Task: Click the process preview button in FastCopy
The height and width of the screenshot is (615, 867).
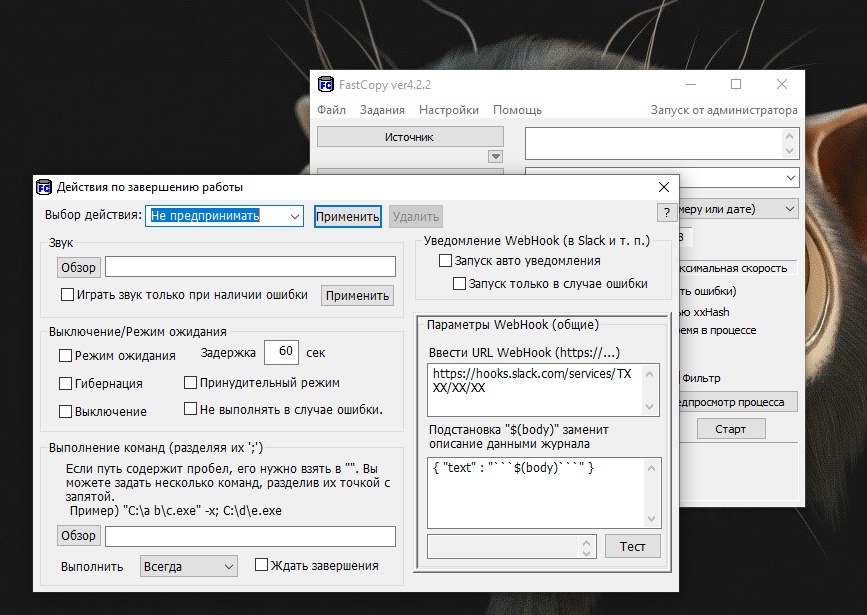Action: click(x=738, y=402)
